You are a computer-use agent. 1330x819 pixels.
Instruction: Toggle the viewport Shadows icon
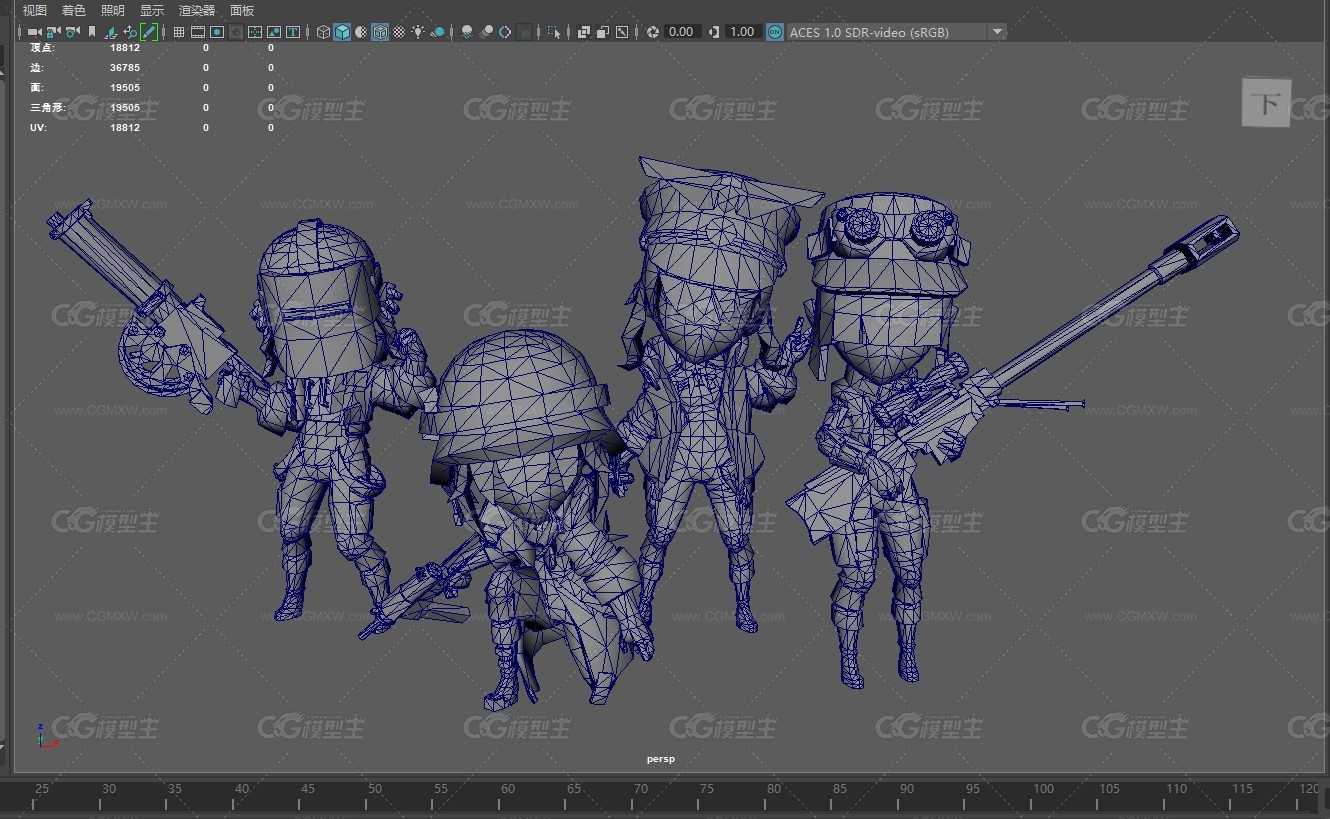437,32
